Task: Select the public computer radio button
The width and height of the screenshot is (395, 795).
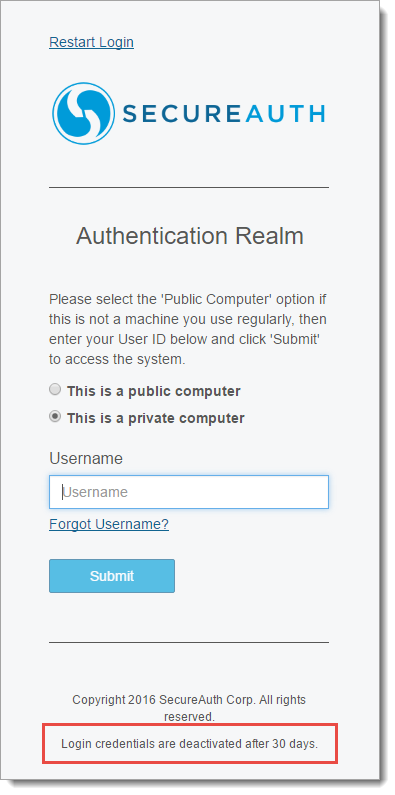Action: (55, 390)
